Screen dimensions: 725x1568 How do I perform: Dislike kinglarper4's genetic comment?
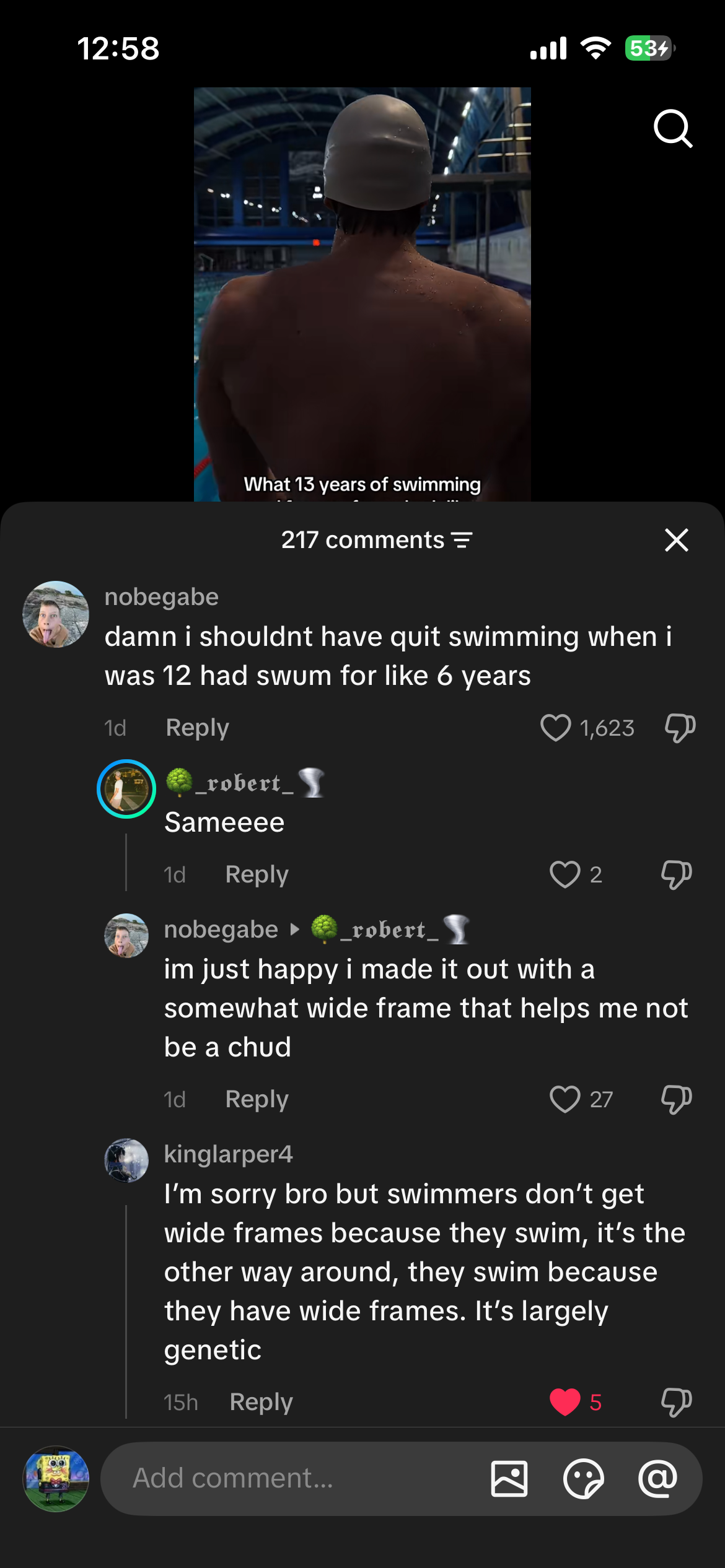[676, 1402]
